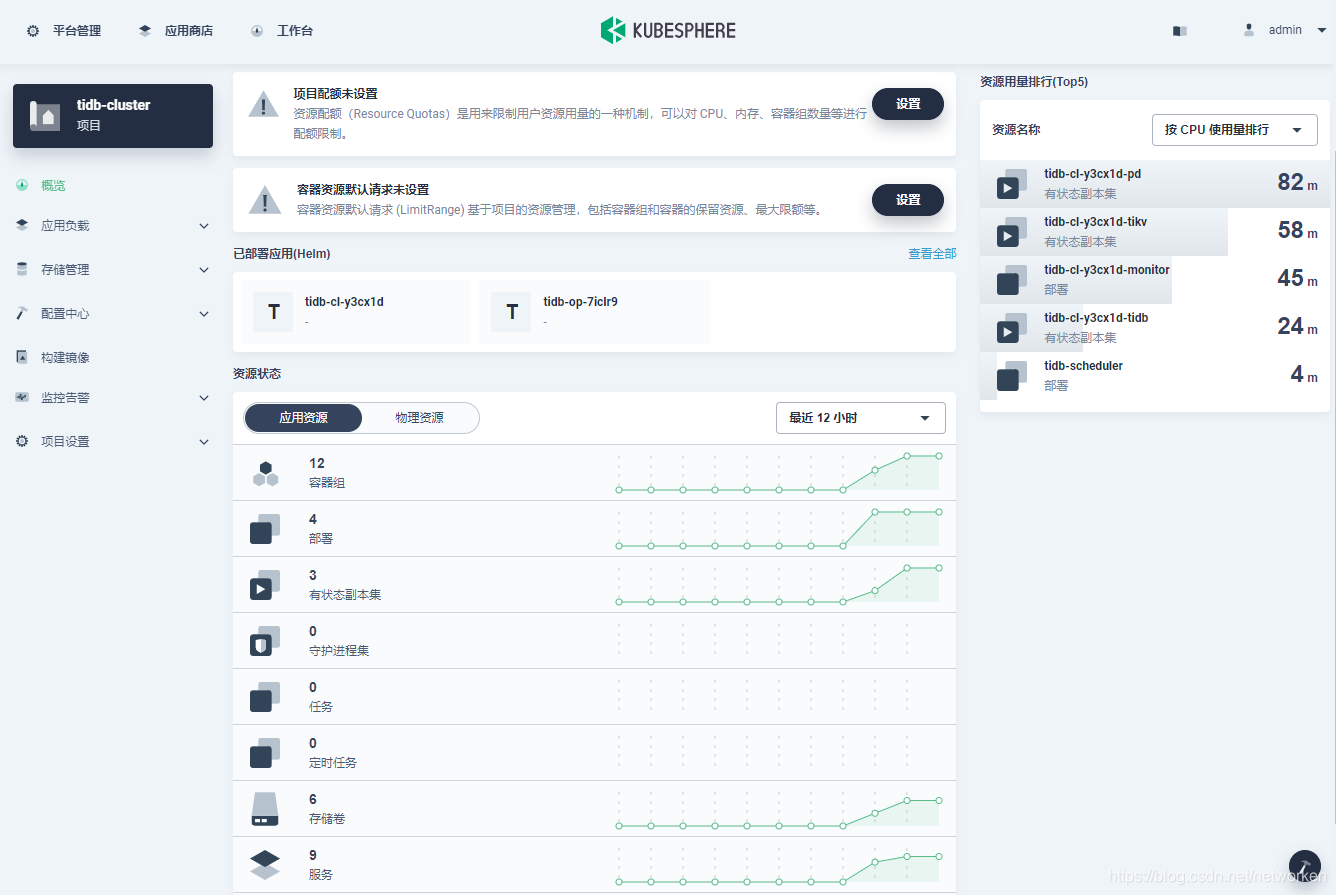Click the 部署 resource row icon
Image resolution: width=1336 pixels, height=895 pixels.
[x=264, y=529]
